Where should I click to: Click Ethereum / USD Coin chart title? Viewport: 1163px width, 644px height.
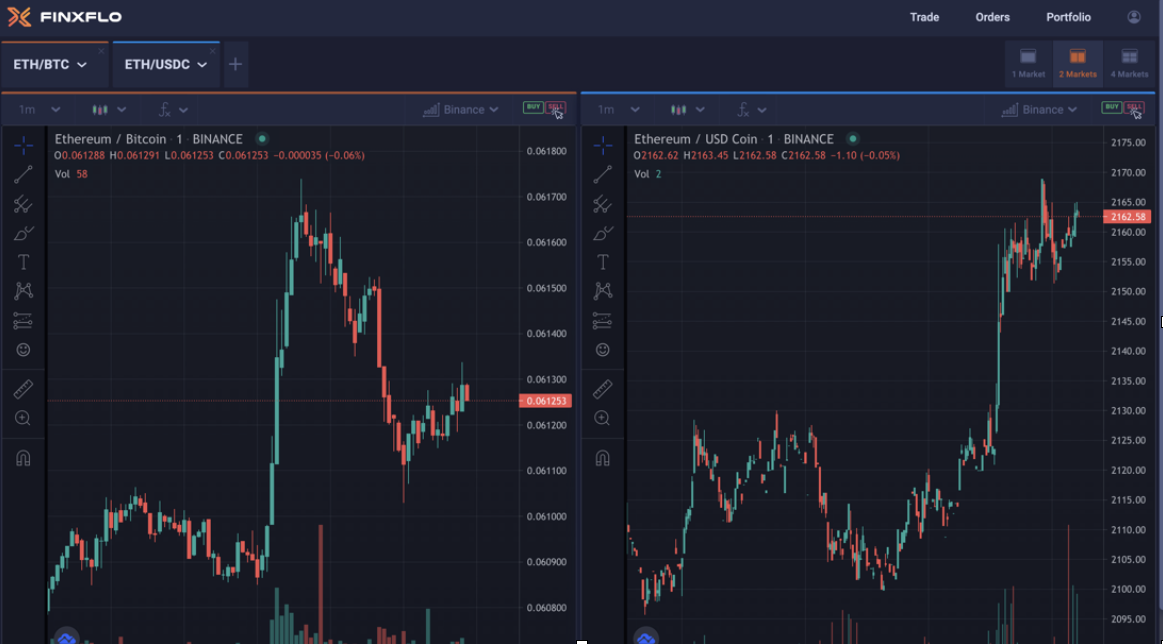tap(734, 139)
